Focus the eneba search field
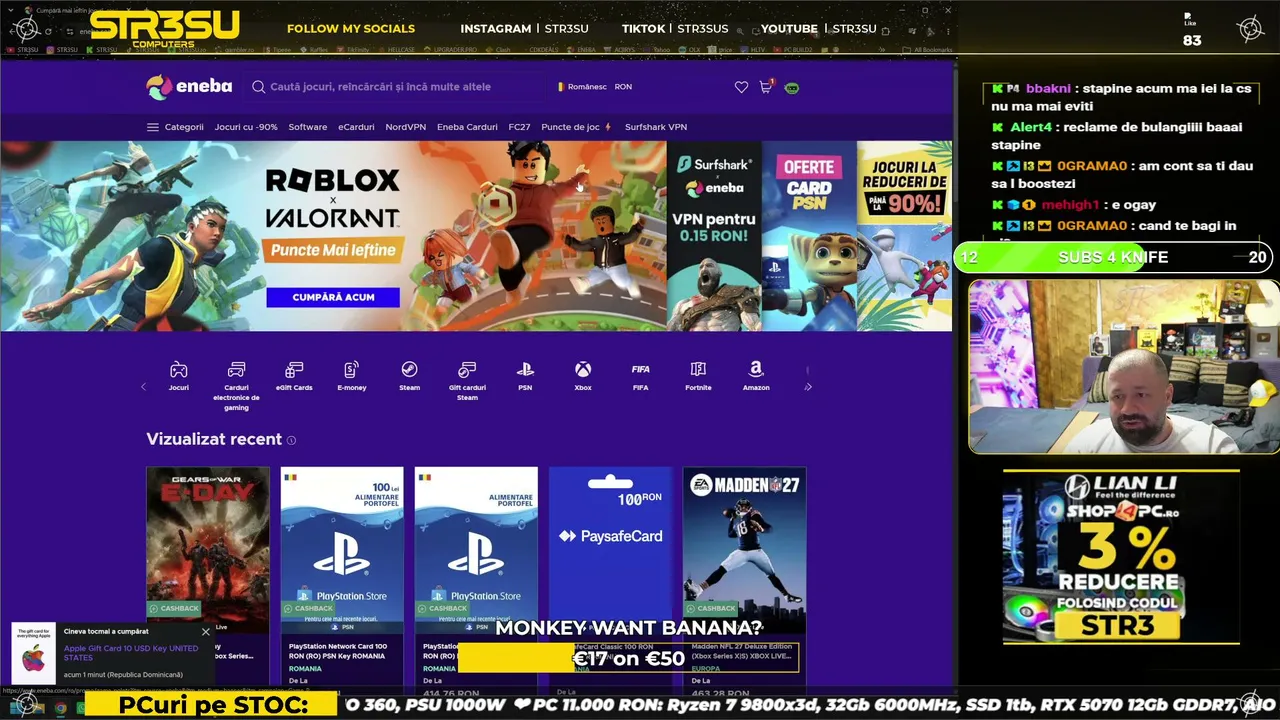This screenshot has width=1280, height=720. [395, 87]
